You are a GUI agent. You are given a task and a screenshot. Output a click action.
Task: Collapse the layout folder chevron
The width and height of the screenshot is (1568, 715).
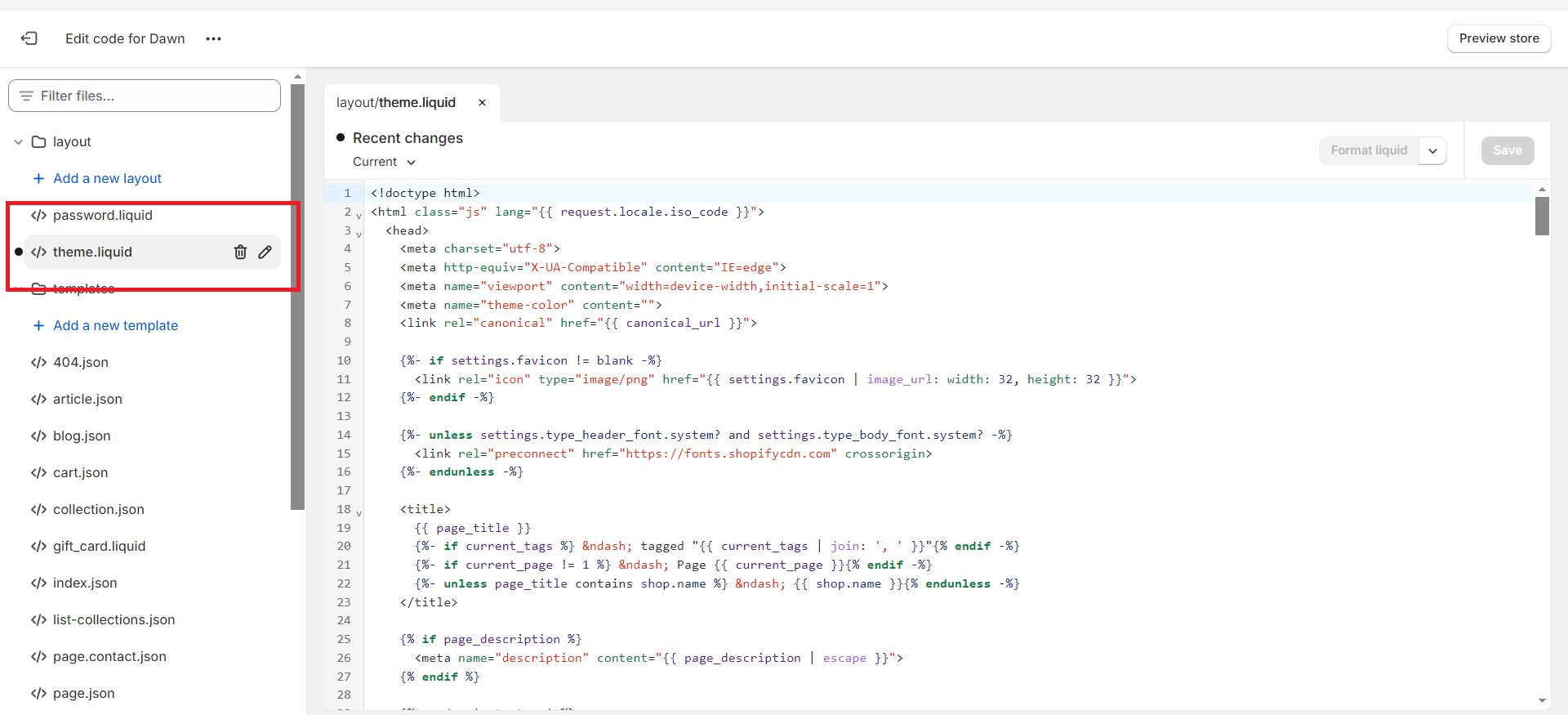tap(18, 142)
